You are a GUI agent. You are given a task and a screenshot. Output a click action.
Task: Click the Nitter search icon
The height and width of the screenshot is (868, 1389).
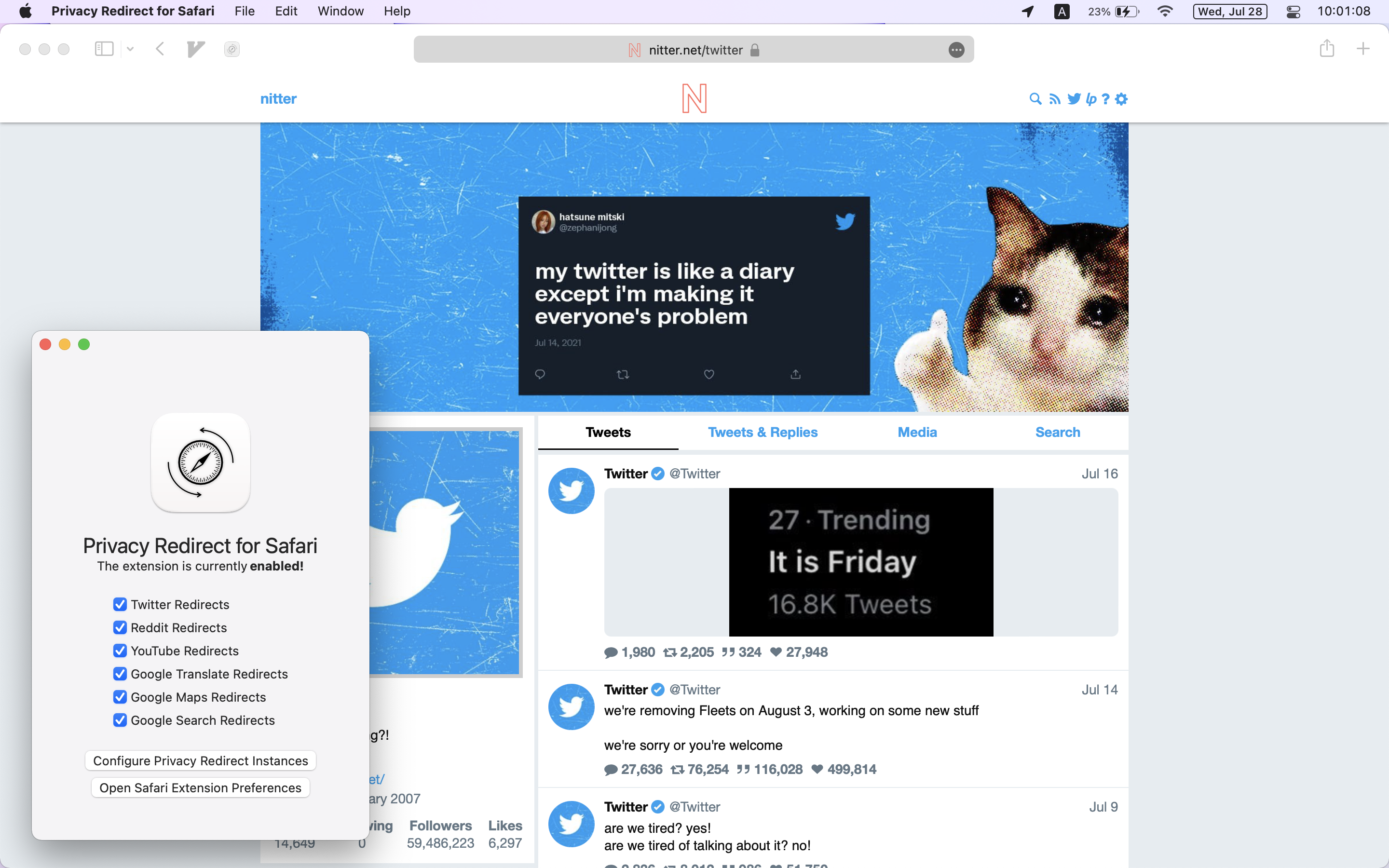click(1035, 98)
